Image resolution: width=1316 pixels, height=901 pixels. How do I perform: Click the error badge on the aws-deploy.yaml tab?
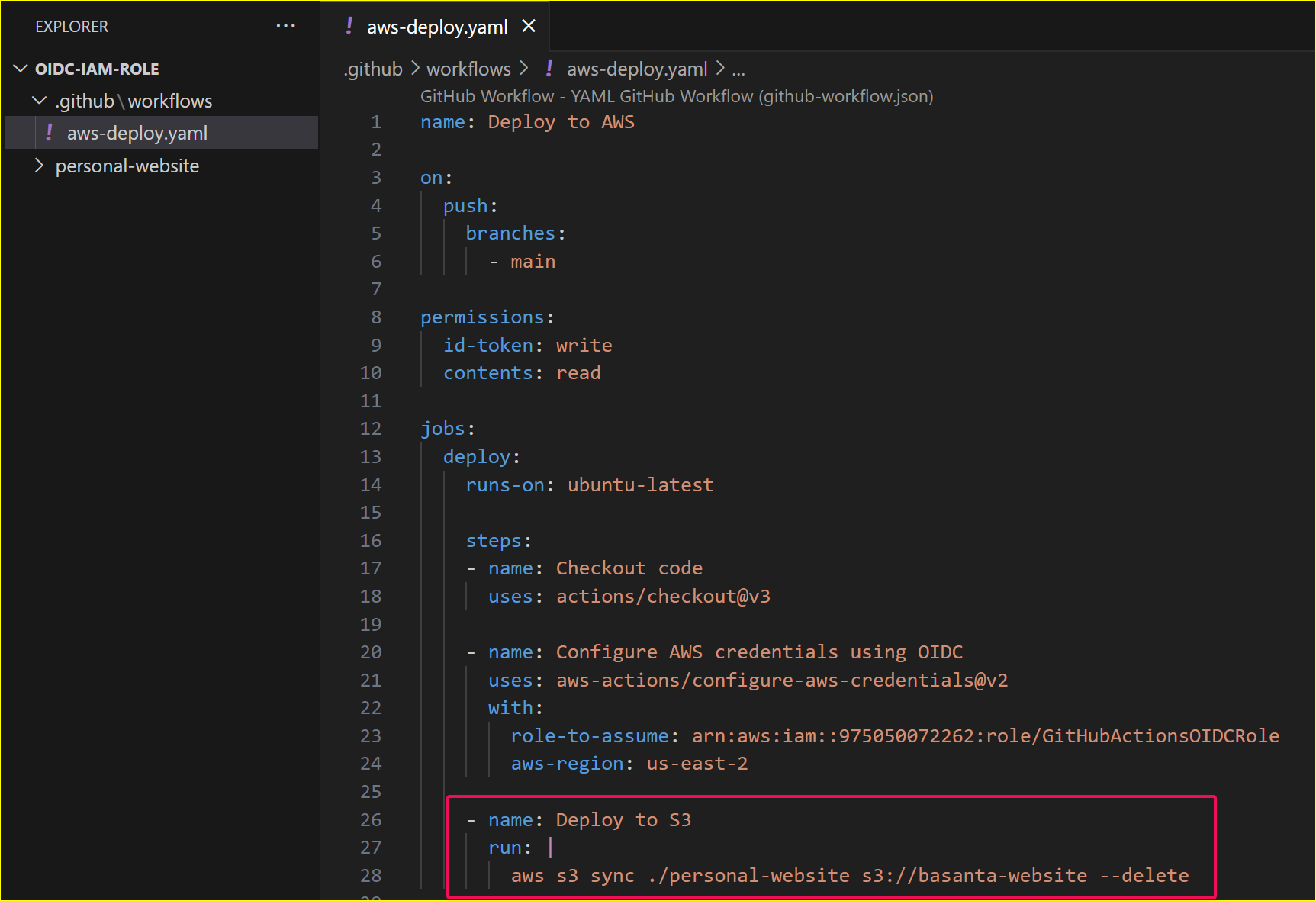coord(349,25)
